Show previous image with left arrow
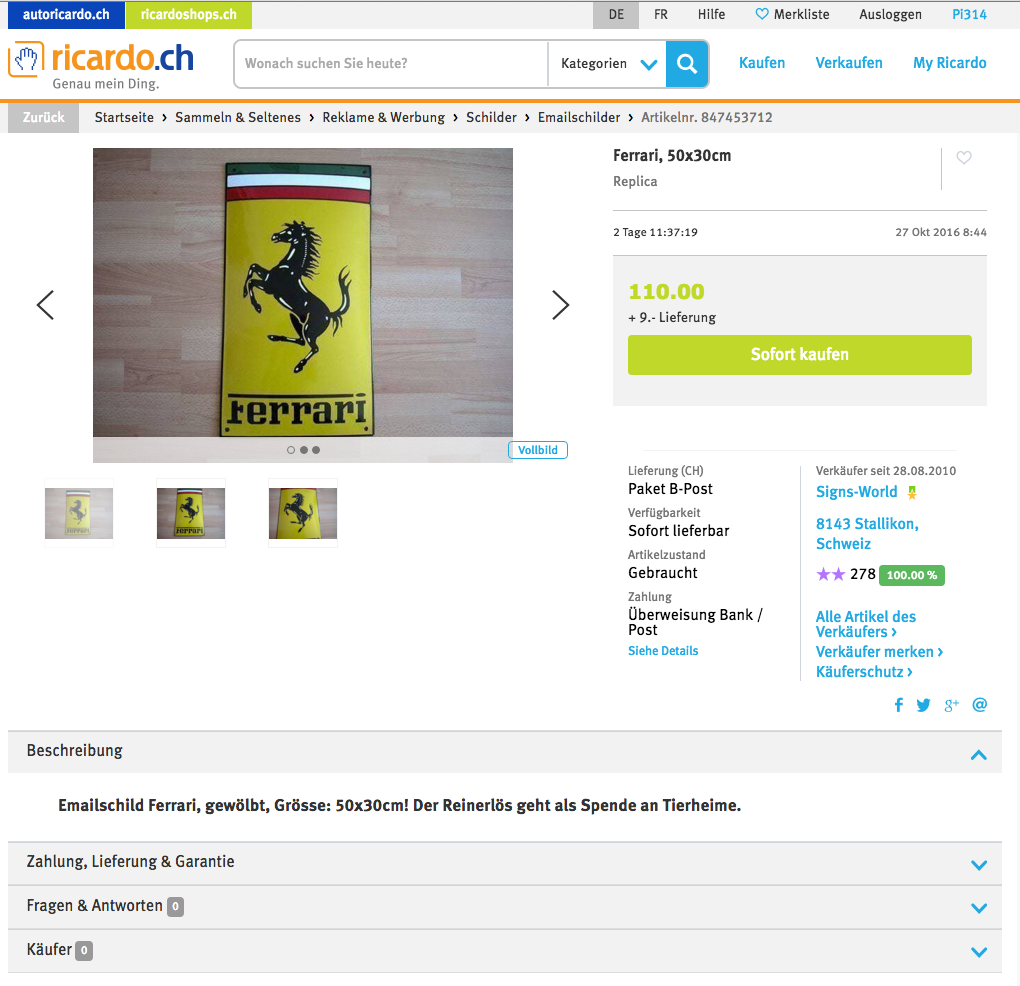The image size is (1020, 986). [x=45, y=305]
